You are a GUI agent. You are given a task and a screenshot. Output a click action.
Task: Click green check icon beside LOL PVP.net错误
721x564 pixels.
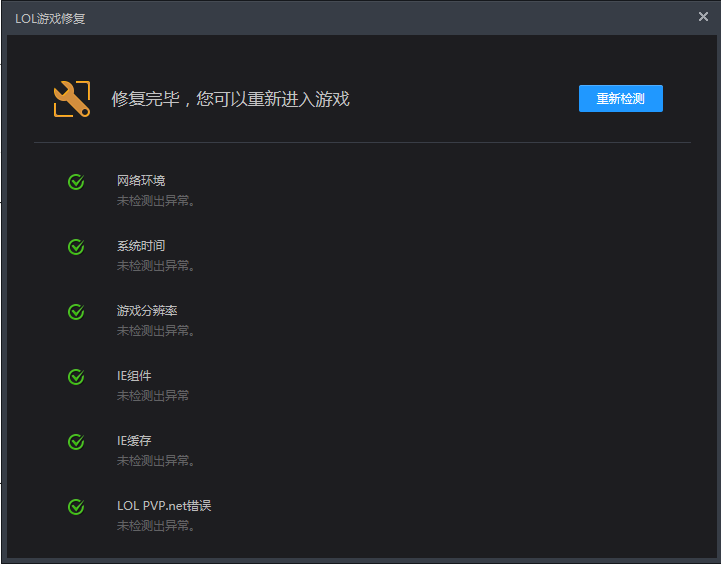[76, 507]
